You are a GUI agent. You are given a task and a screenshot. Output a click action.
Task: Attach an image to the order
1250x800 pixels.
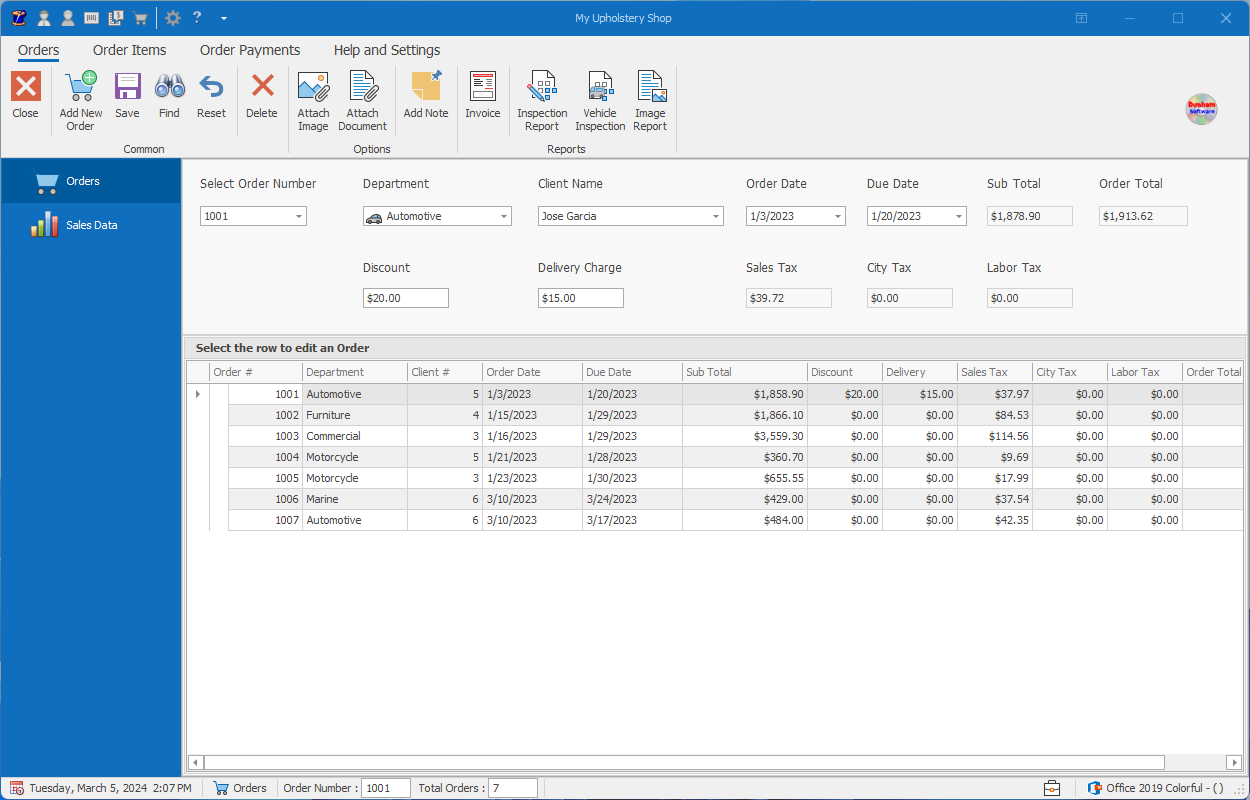(313, 97)
